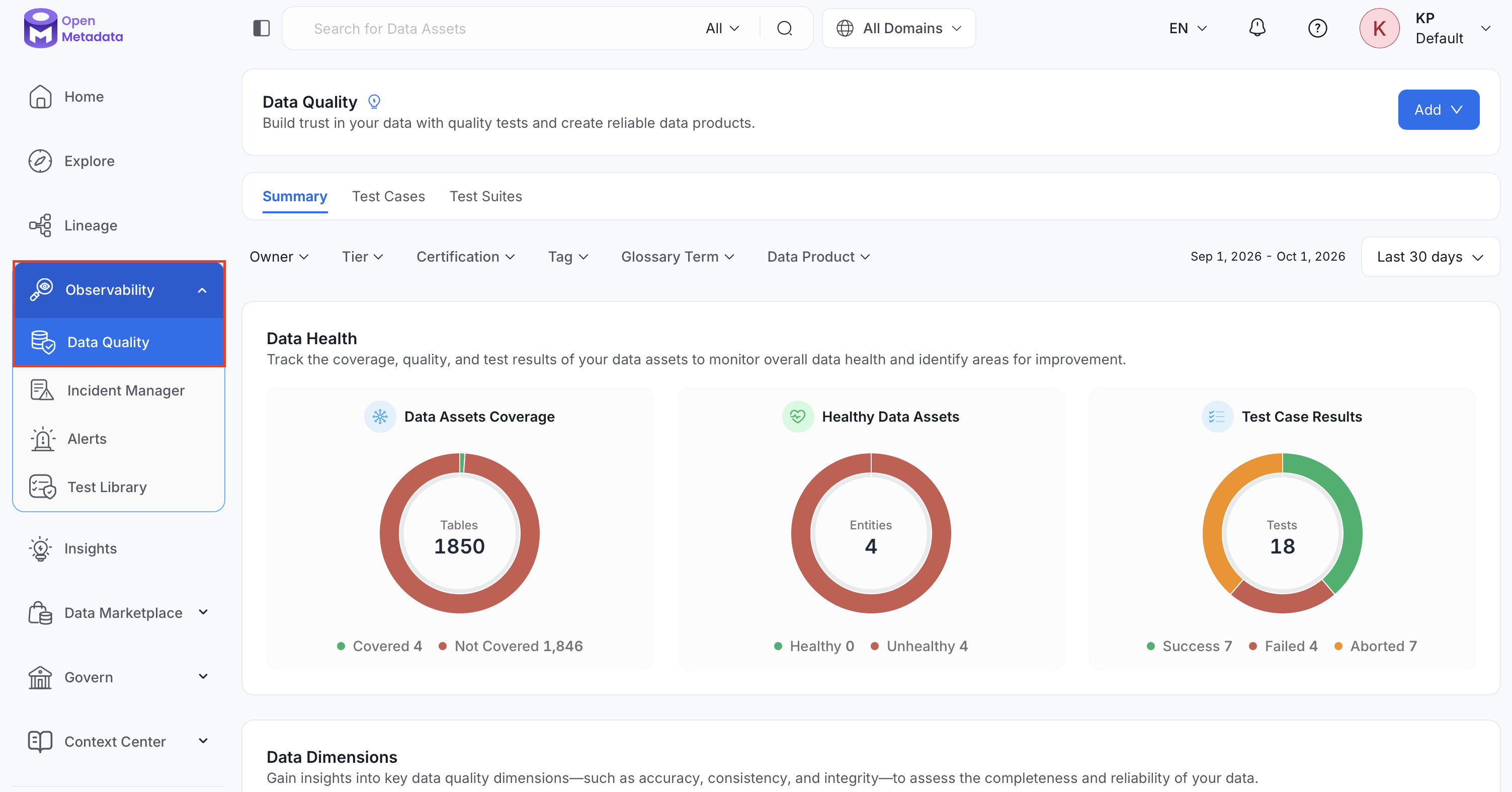This screenshot has width=1512, height=792.
Task: Open the Tag filter dropdown
Action: (567, 257)
